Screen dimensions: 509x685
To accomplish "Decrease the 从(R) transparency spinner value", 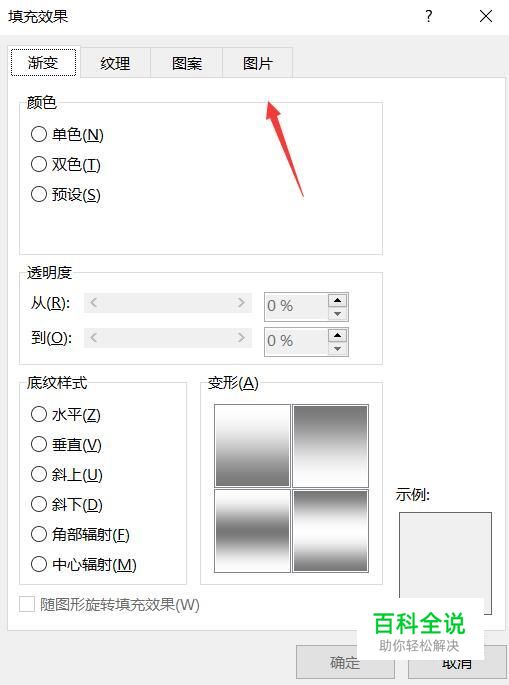I will coord(337,314).
